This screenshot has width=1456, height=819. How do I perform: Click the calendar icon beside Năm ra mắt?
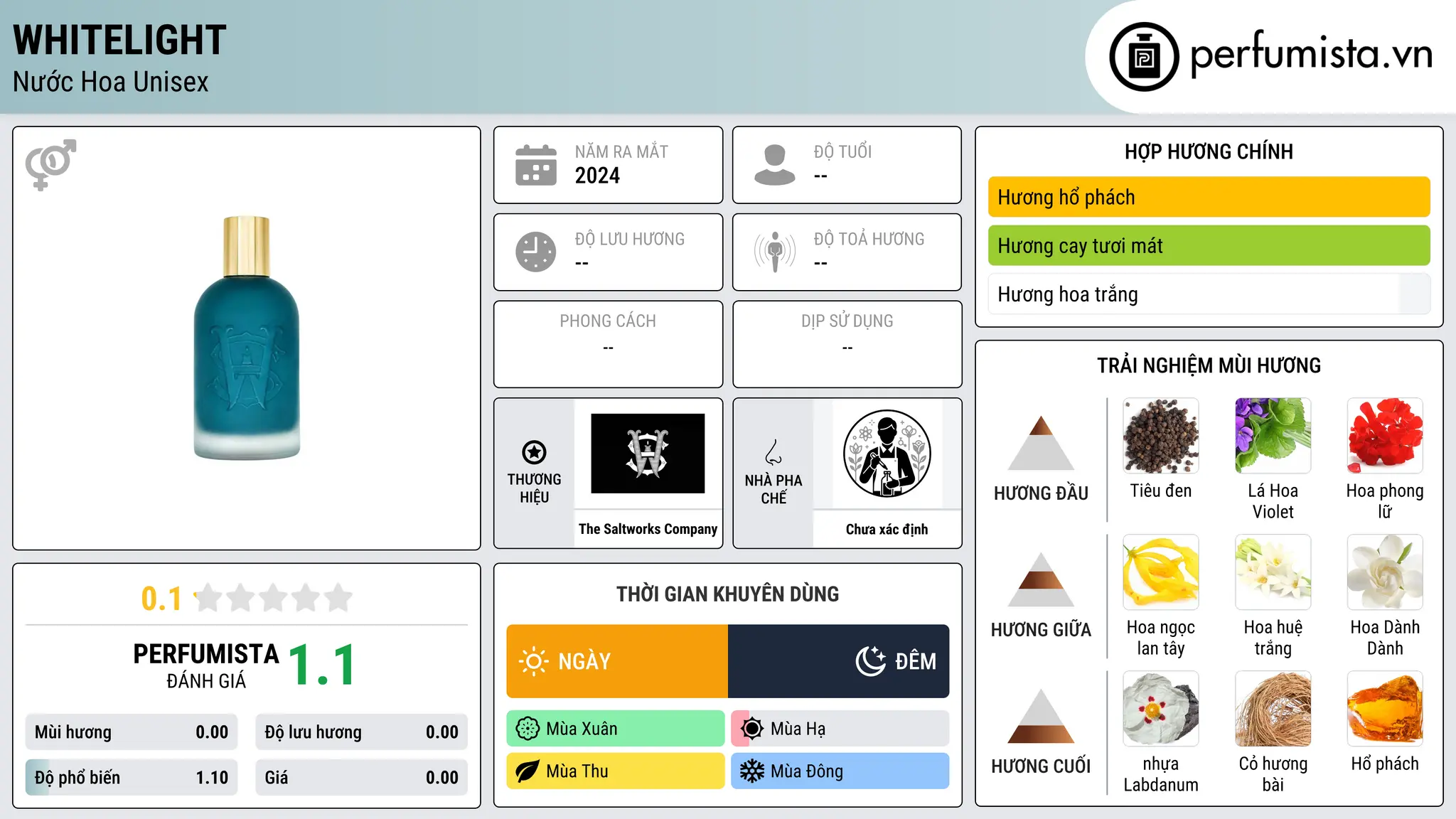pyautogui.click(x=536, y=165)
